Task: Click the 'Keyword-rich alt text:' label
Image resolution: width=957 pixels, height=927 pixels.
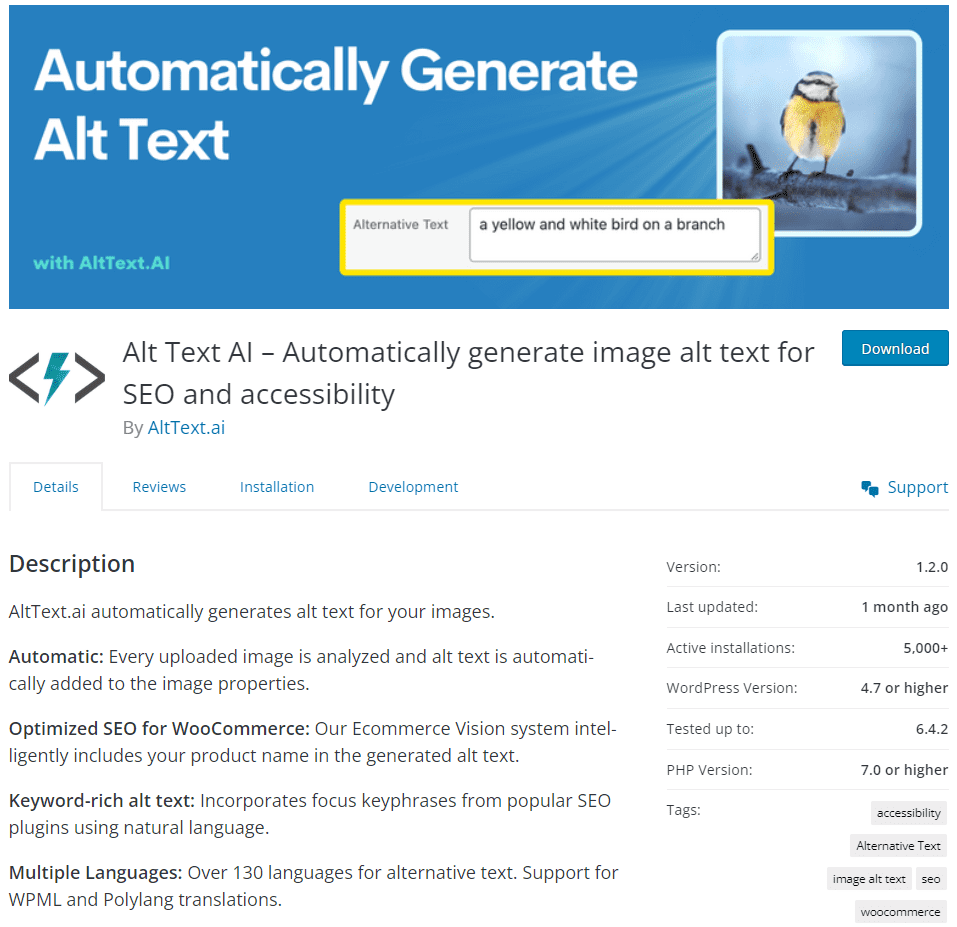Action: click(x=102, y=801)
